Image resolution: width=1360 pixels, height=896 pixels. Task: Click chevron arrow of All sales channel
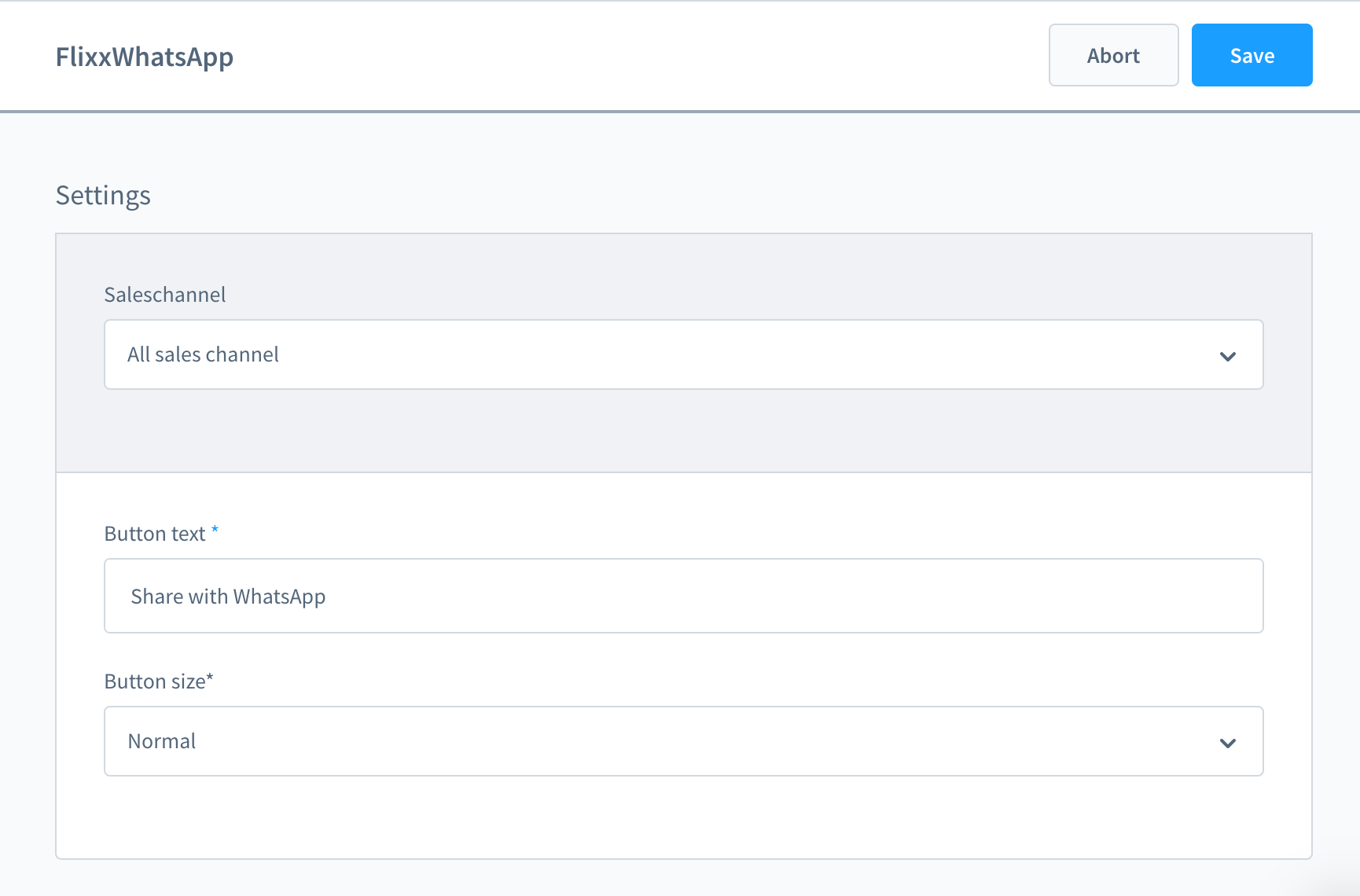(x=1227, y=356)
